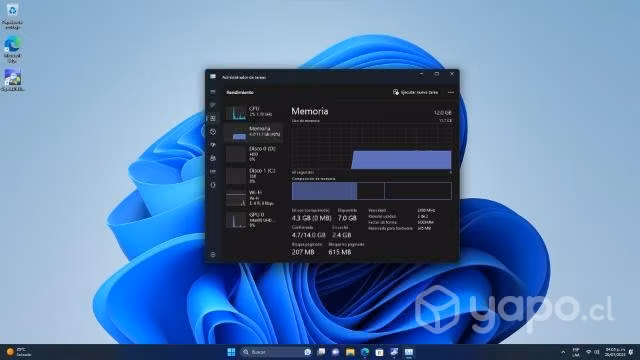Open App history from the sidebar icon

(213, 132)
